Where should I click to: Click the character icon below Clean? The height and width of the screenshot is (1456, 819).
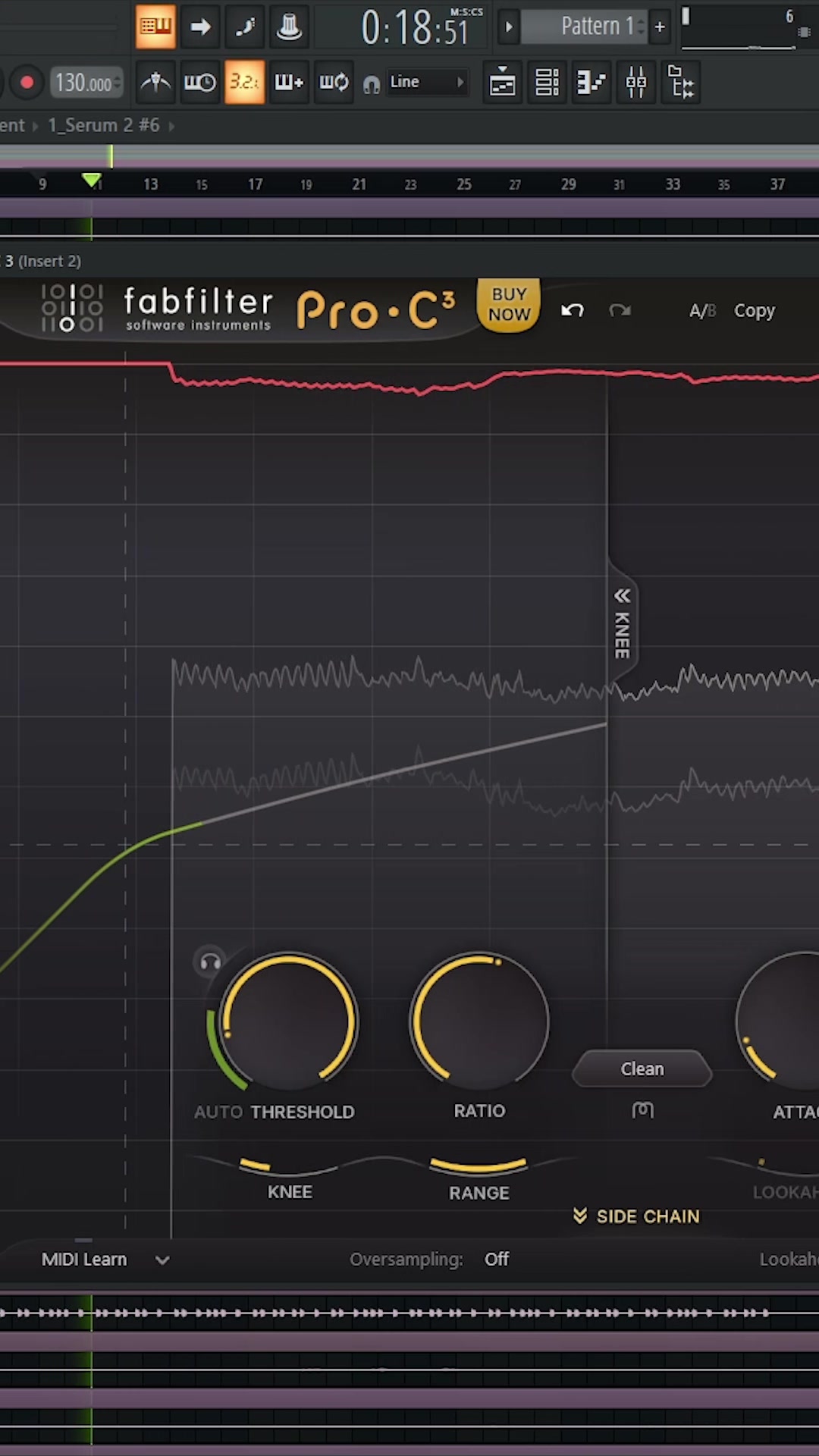coord(643,1110)
